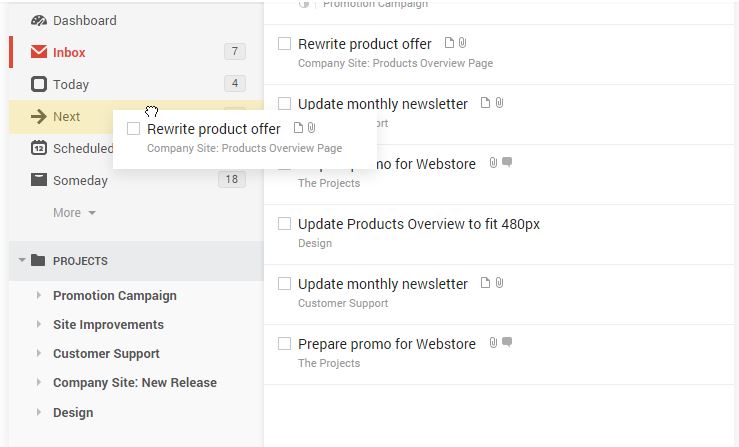Viewport: 739px width, 447px height.
Task: Expand the More dropdown in sidebar
Action: 74,213
